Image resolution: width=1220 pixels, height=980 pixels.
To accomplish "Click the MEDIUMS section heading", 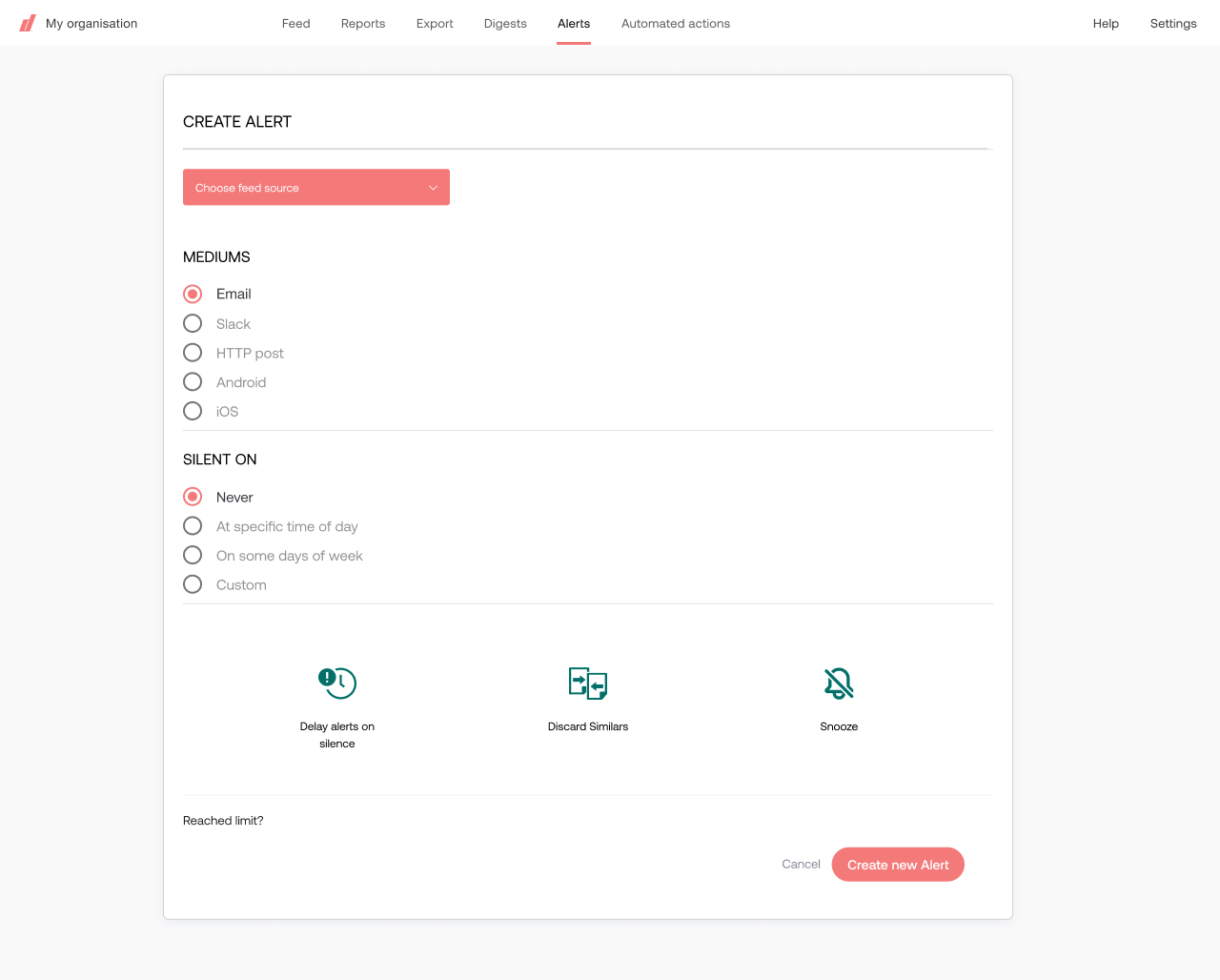I will 216,257.
